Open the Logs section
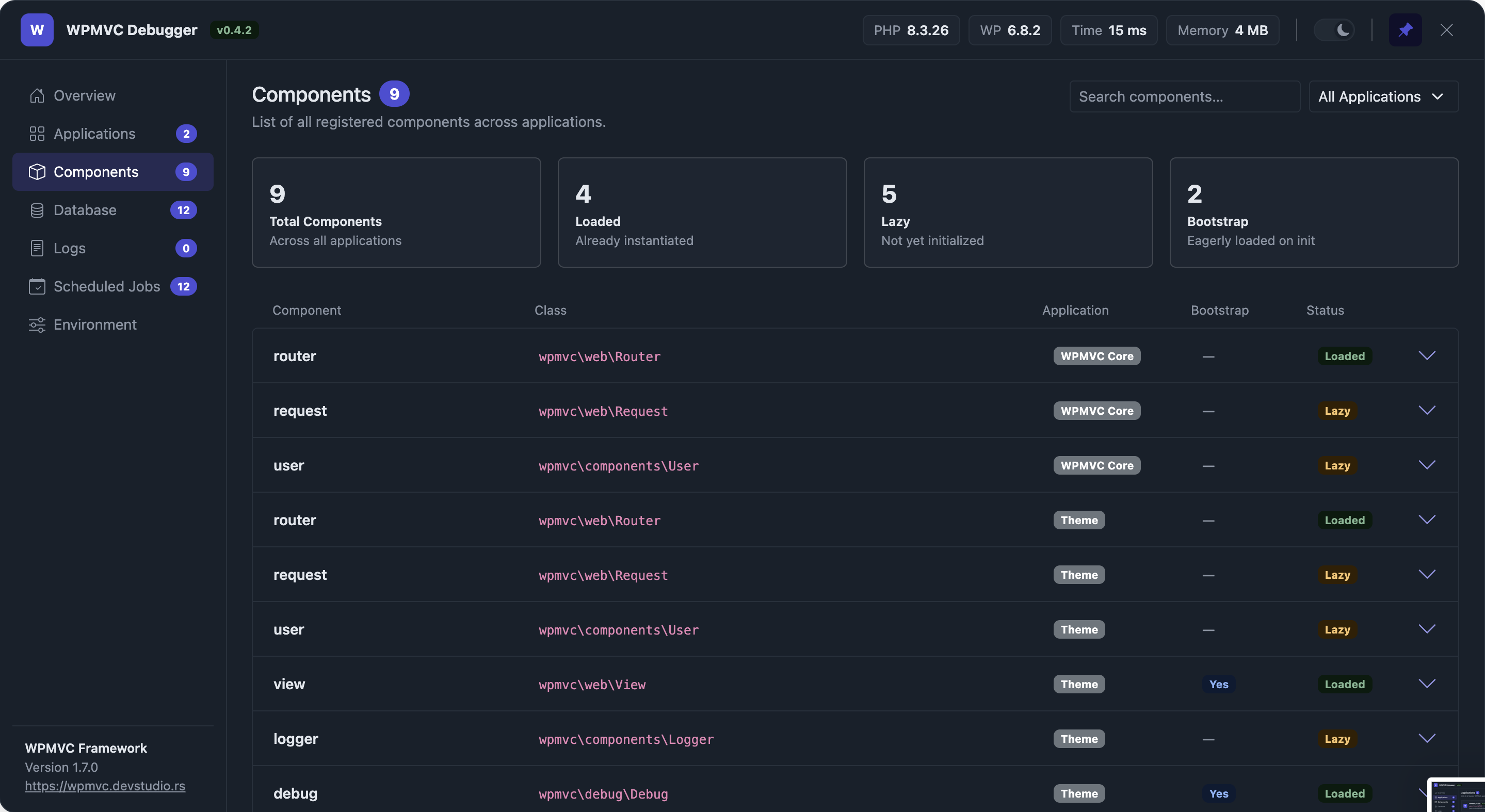The height and width of the screenshot is (812, 1485). [113, 248]
